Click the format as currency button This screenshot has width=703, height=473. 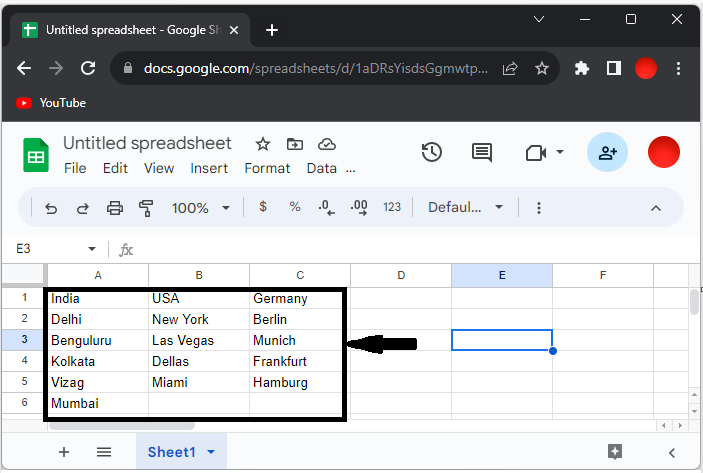pyautogui.click(x=263, y=207)
